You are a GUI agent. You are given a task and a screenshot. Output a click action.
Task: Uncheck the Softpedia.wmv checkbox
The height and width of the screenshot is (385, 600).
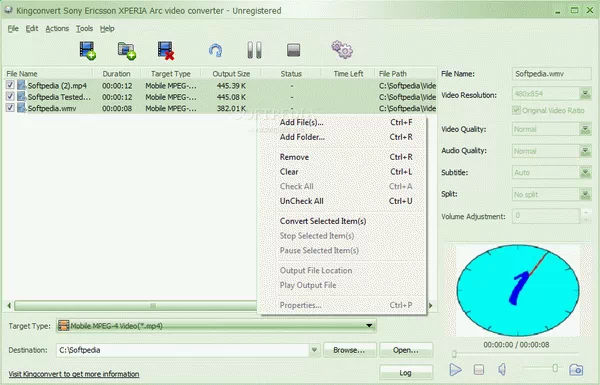[x=10, y=108]
